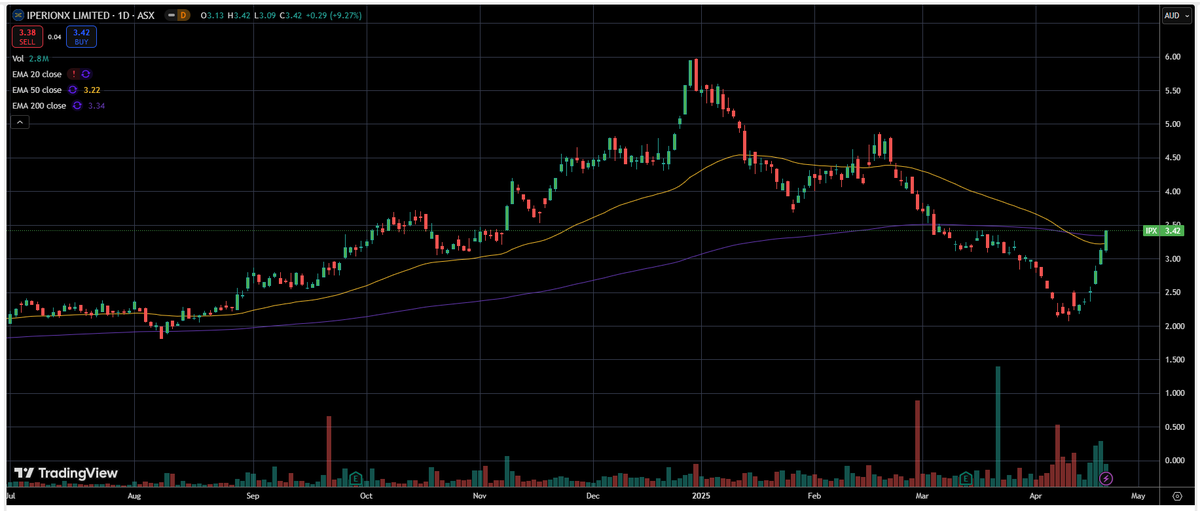Select the Vol 2.8M indicator legend

30,59
